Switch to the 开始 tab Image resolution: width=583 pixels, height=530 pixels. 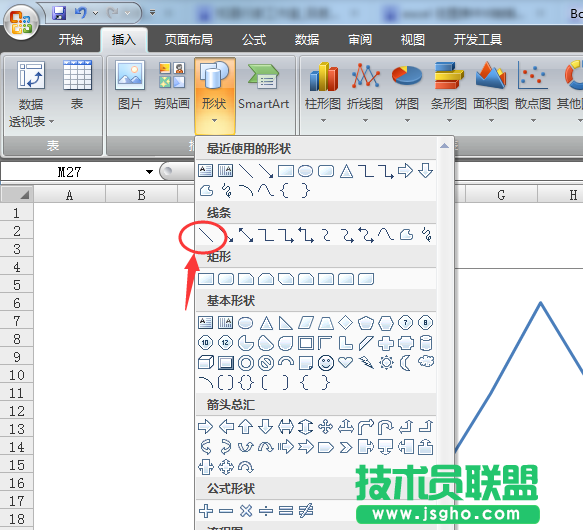pyautogui.click(x=71, y=39)
